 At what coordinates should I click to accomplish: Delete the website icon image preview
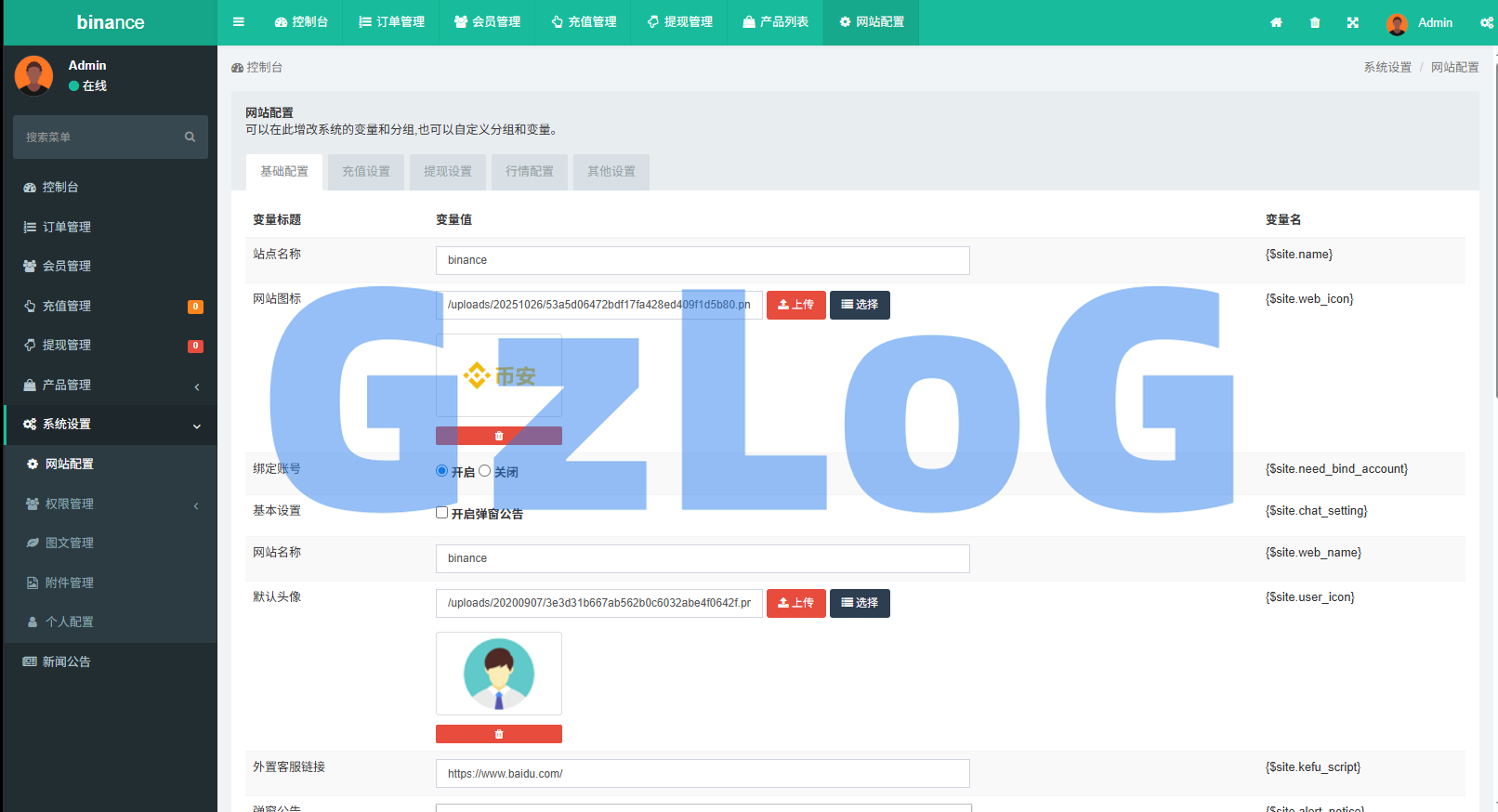(x=499, y=436)
